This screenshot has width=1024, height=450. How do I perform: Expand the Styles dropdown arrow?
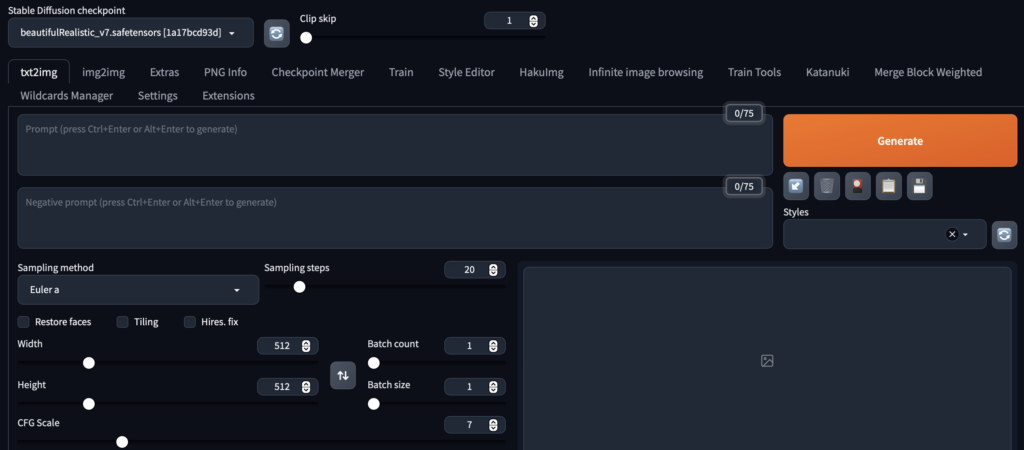(966, 234)
